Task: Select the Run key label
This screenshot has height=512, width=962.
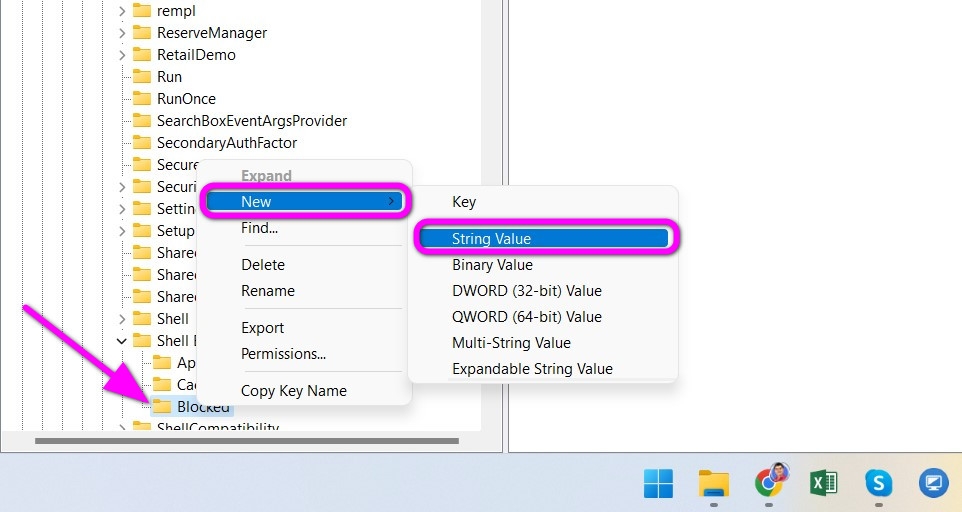Action: [x=169, y=77]
